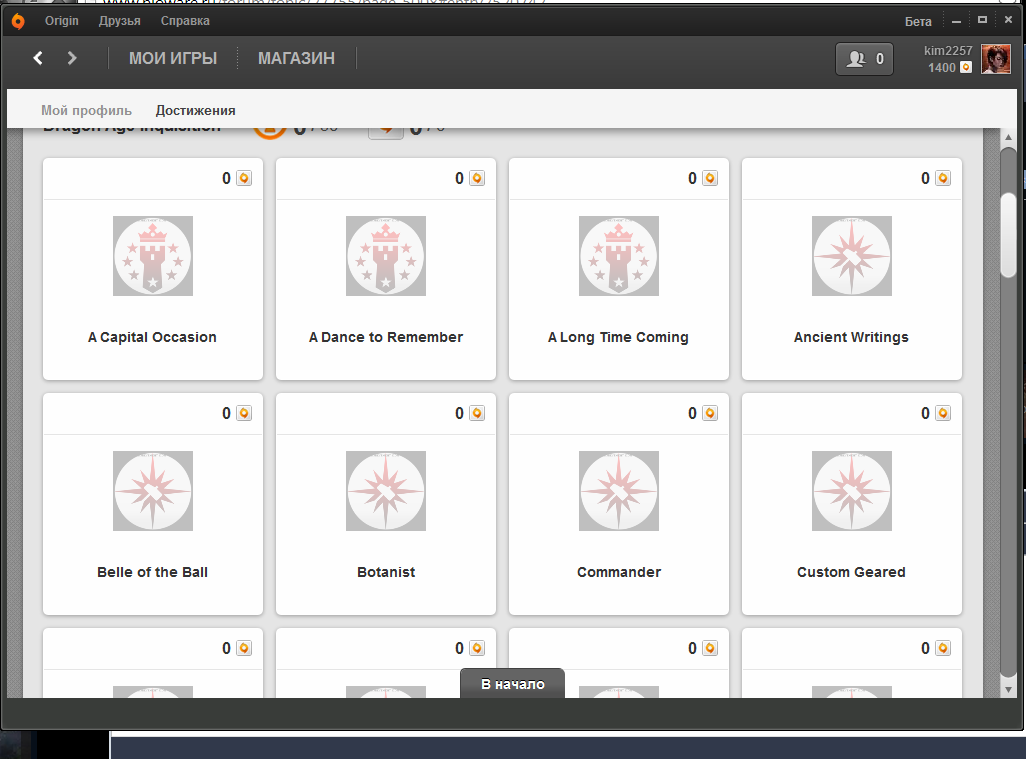Image resolution: width=1026 pixels, height=759 pixels.
Task: Click A Long Time Coming achievement badge
Action: coord(619,256)
